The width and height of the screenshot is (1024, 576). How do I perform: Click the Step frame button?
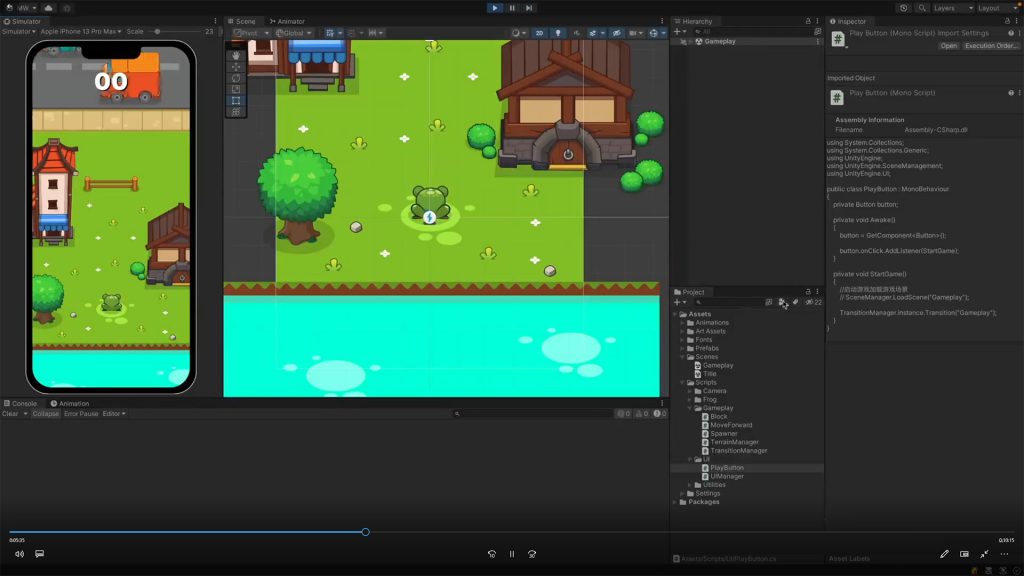pos(529,8)
